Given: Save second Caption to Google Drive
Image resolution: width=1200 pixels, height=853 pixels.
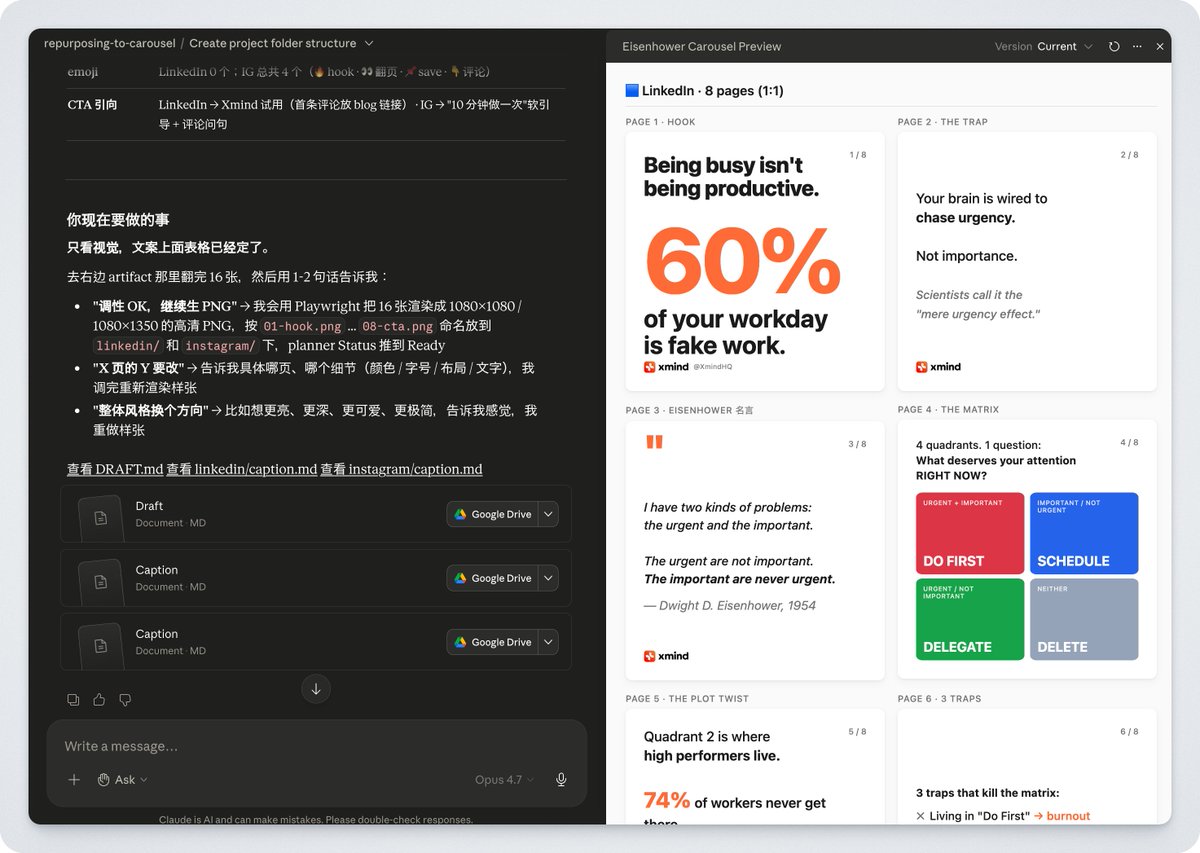Looking at the screenshot, I should [x=492, y=642].
